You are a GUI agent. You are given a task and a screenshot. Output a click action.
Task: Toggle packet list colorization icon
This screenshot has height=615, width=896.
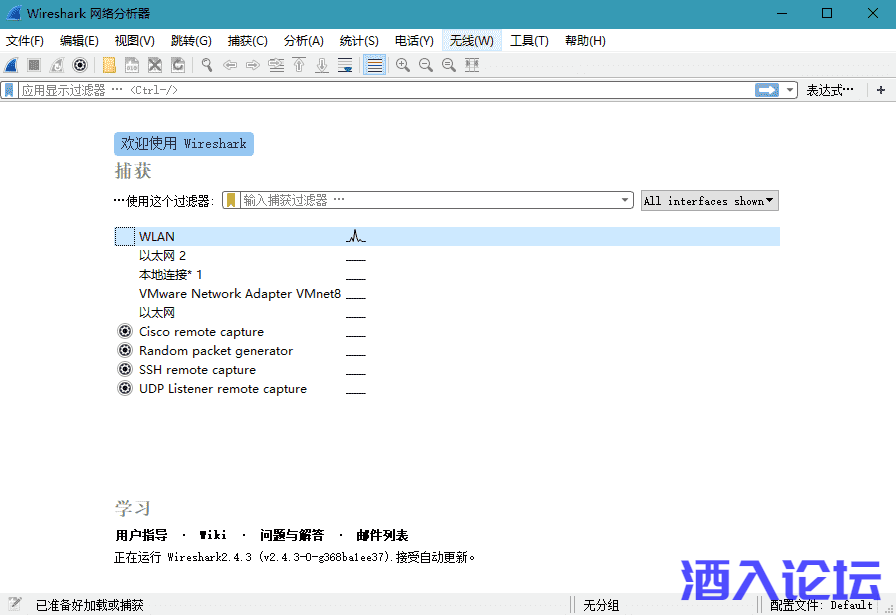tap(374, 65)
